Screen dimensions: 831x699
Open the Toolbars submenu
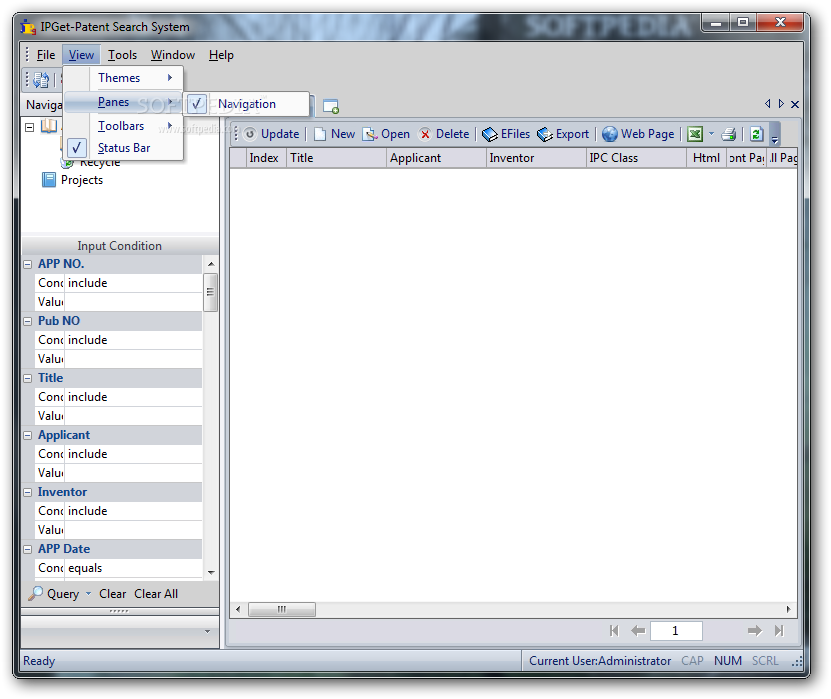coord(123,126)
